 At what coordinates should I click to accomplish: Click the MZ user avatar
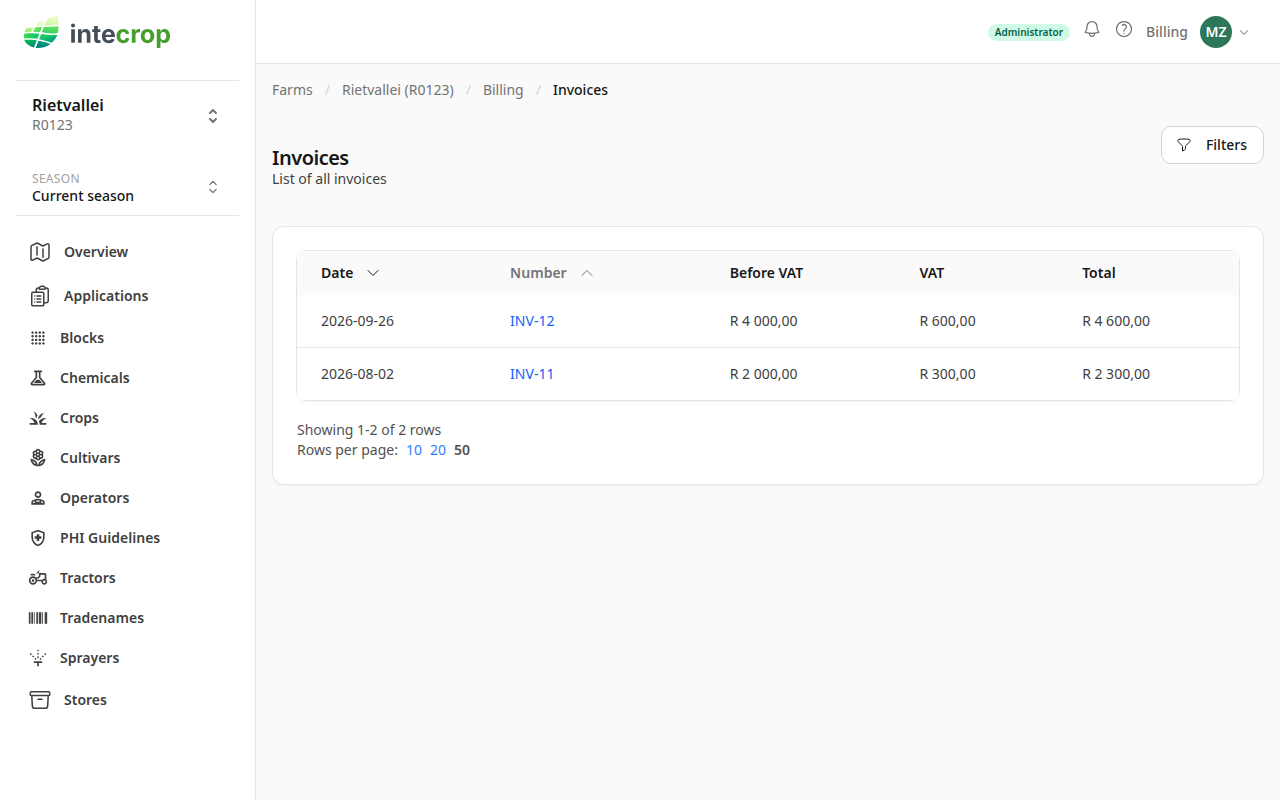pyautogui.click(x=1216, y=32)
